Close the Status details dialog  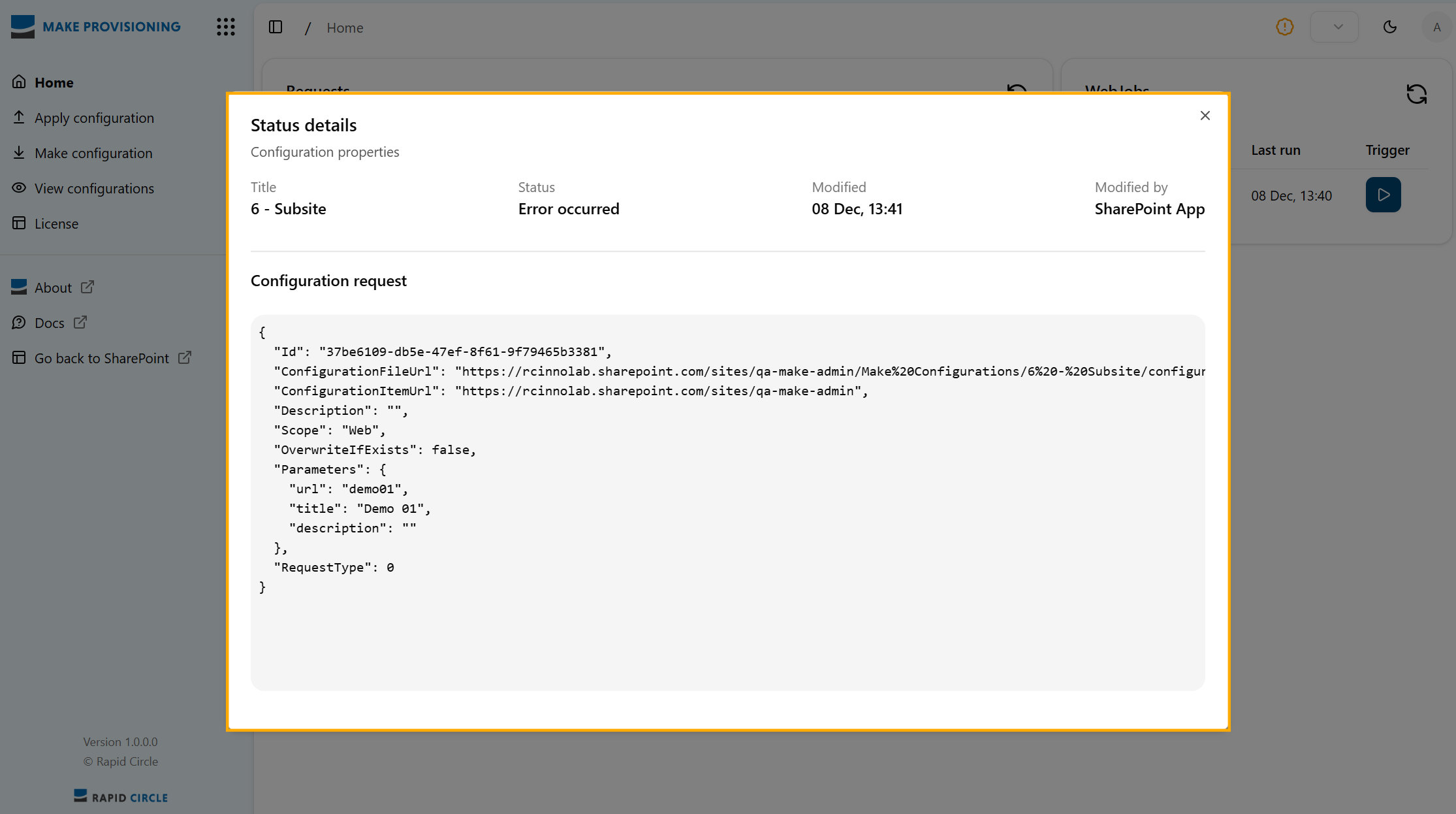tap(1205, 116)
